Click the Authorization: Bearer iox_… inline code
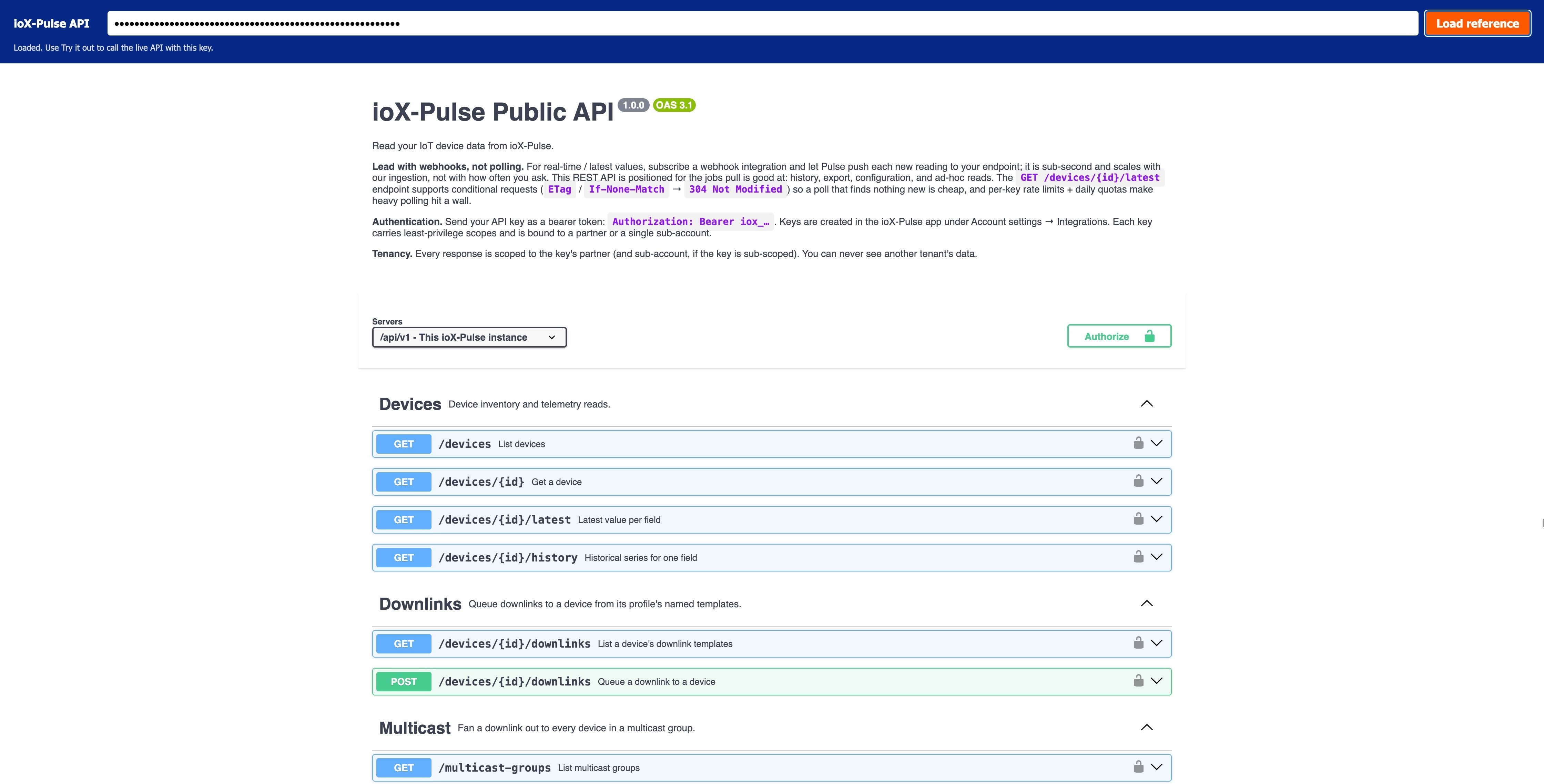 pos(690,221)
